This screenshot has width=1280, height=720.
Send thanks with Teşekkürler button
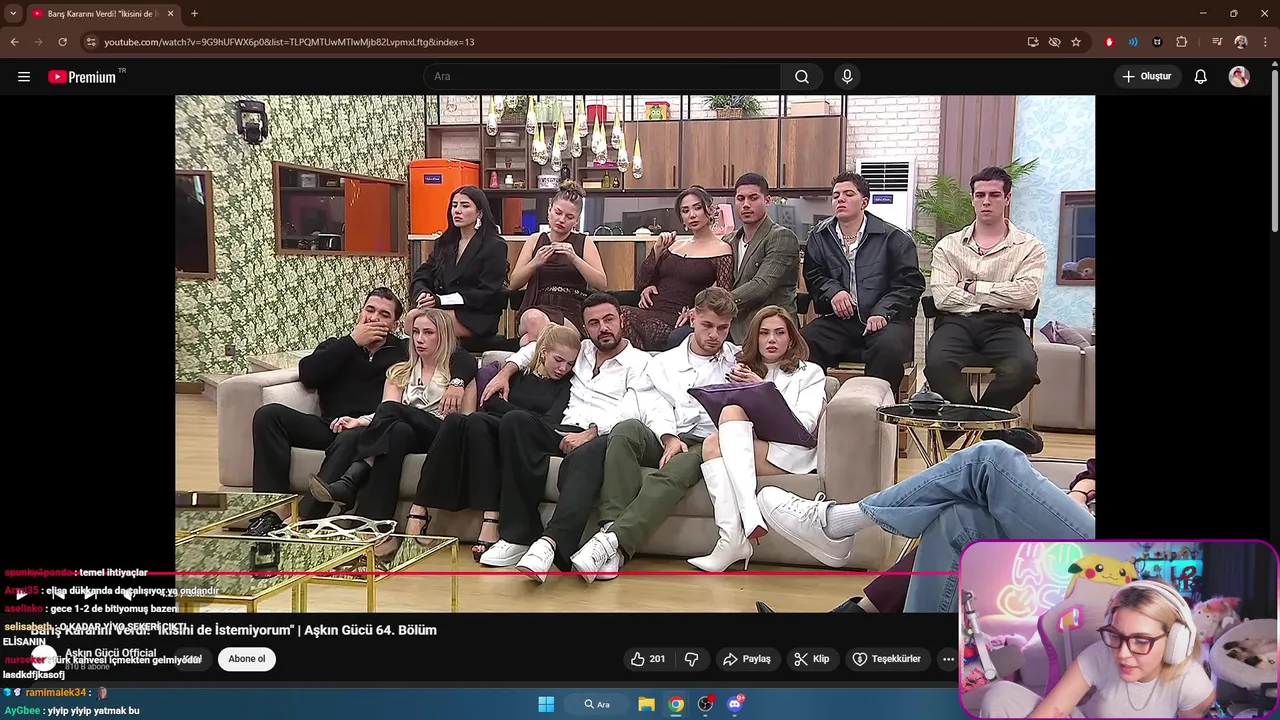click(886, 659)
